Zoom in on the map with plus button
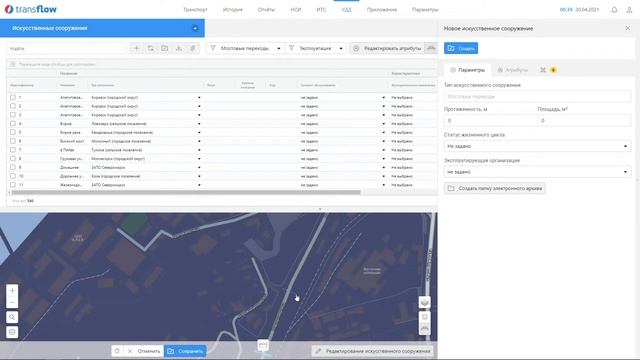Viewport: 640px width, 360px height. [x=12, y=290]
